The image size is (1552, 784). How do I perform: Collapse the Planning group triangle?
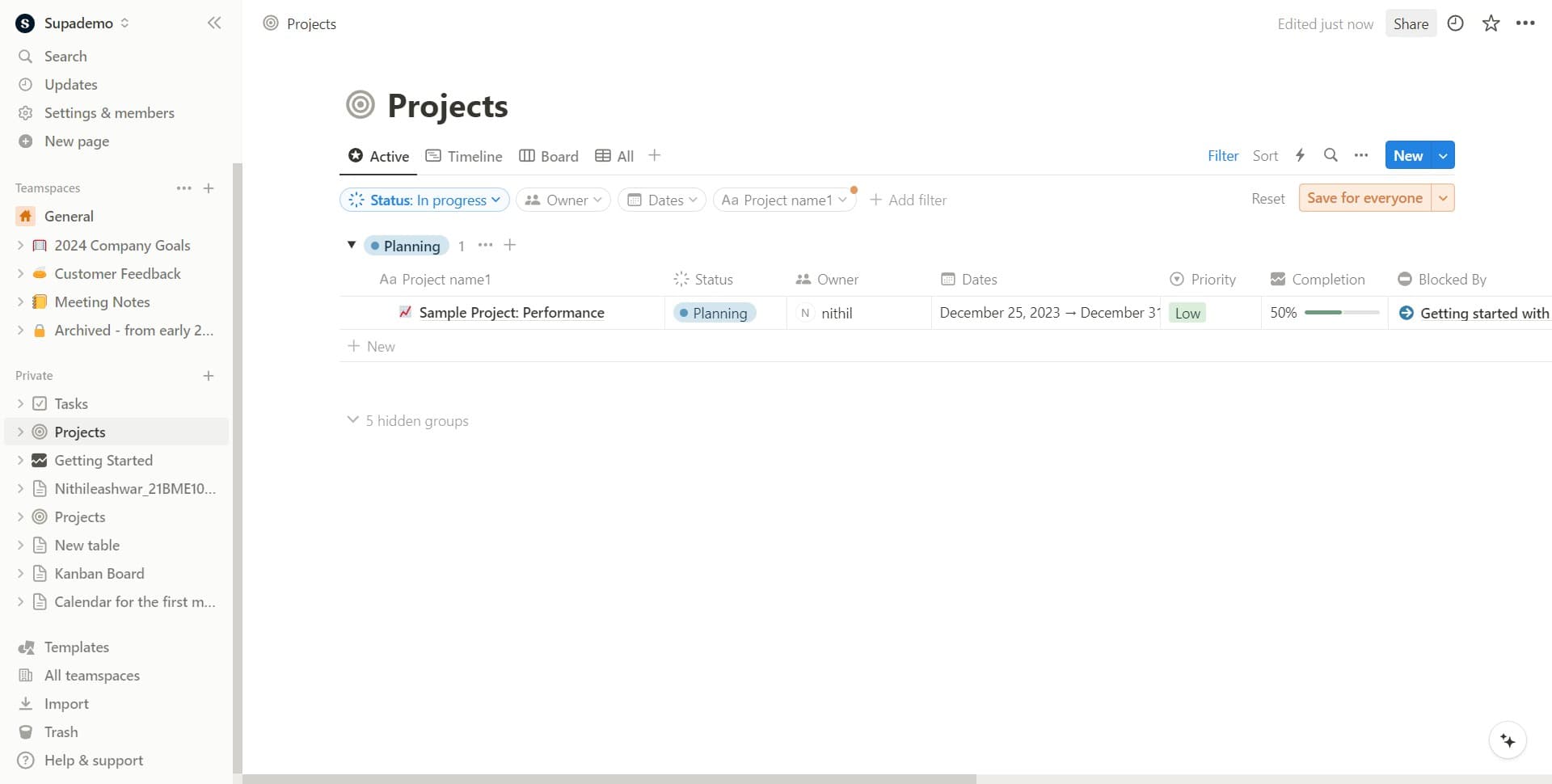(x=352, y=245)
